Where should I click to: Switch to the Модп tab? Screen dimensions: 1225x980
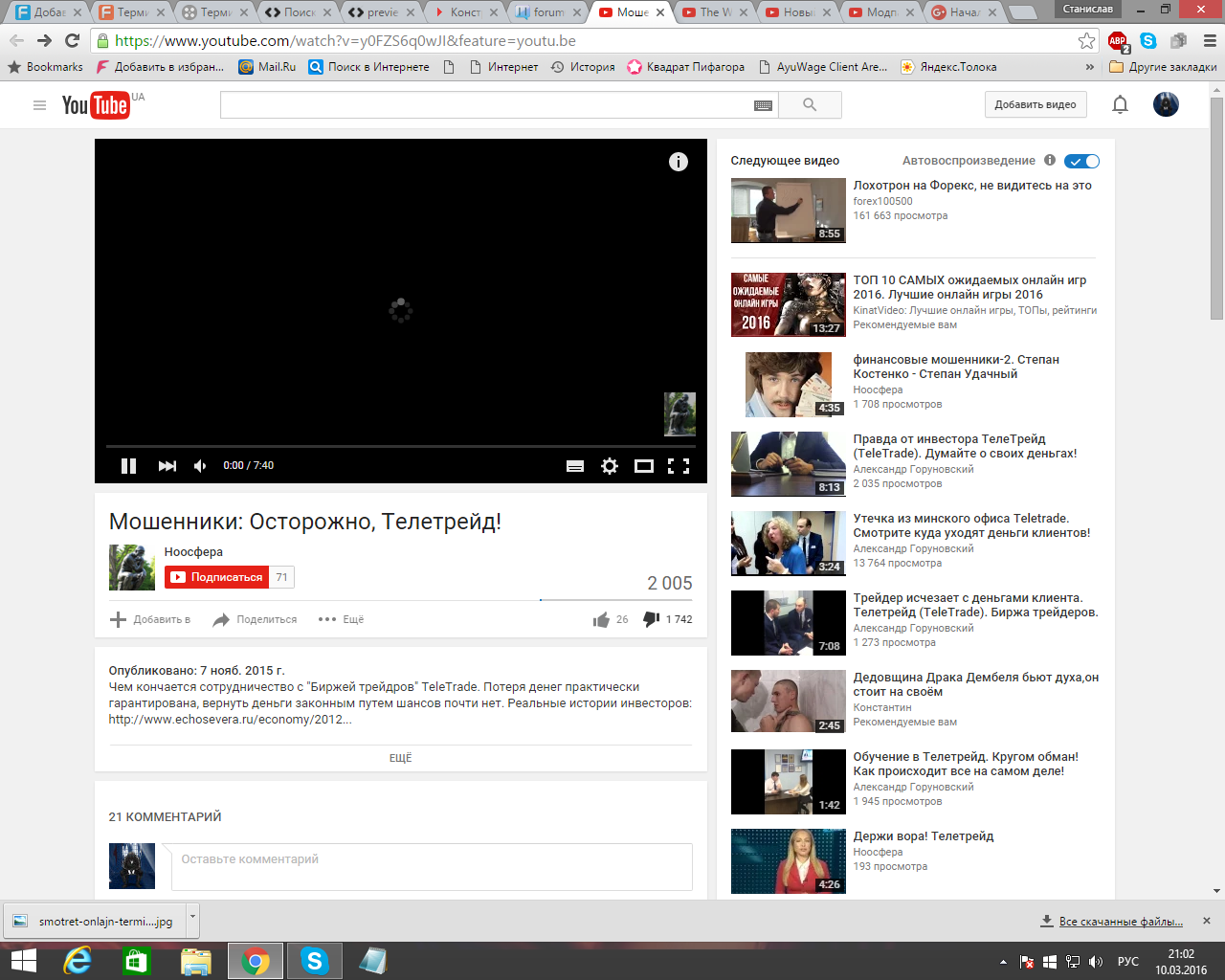click(881, 12)
